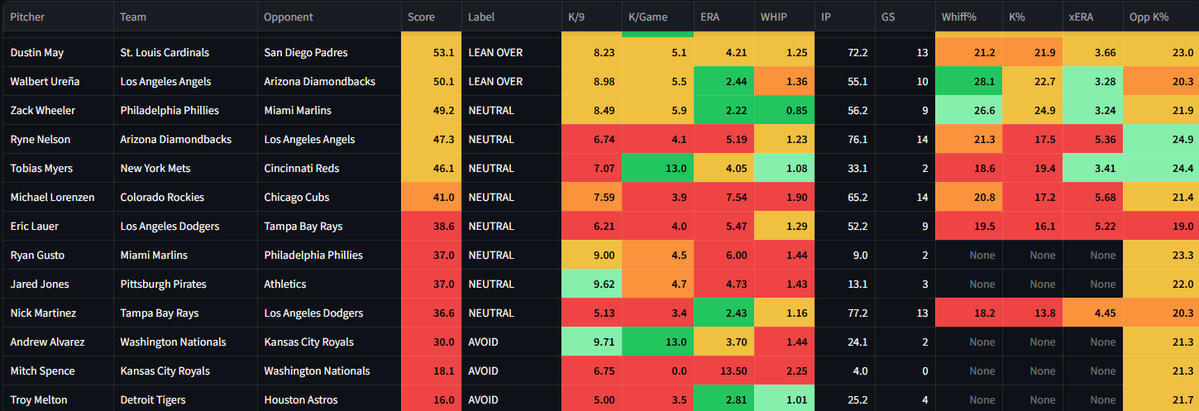Select the 13.8 K% cell
Image resolution: width=1199 pixels, height=411 pixels.
click(x=1032, y=313)
